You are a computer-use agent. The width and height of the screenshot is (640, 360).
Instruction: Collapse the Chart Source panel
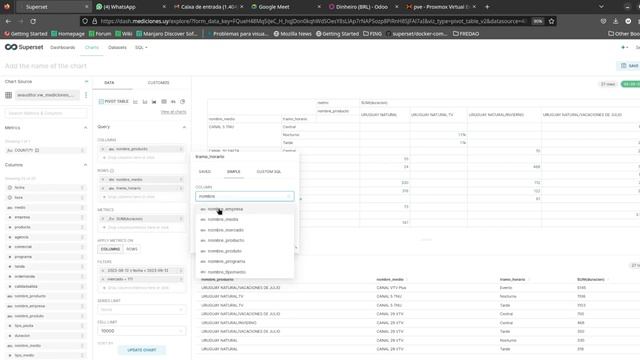[x=86, y=82]
